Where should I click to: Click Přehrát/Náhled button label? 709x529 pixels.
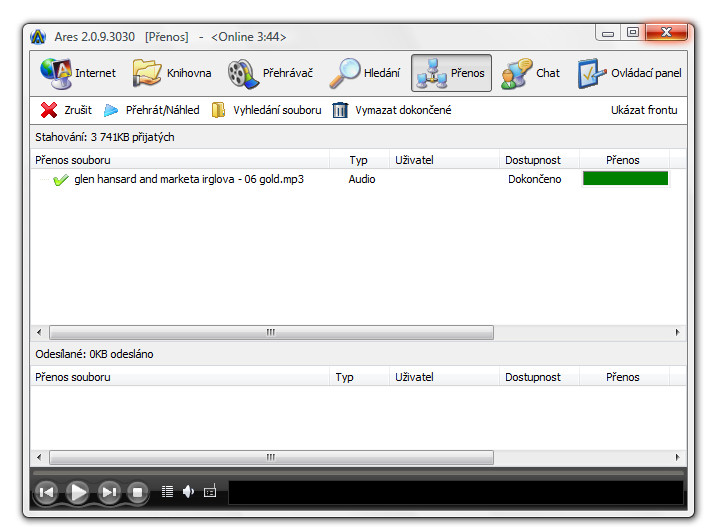tap(162, 110)
